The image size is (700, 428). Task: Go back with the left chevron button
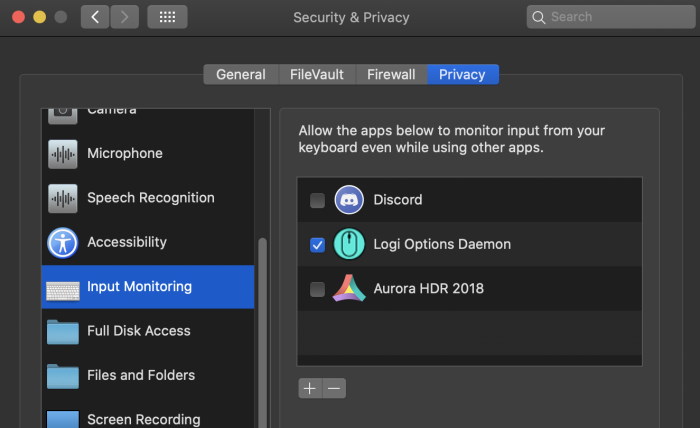point(95,17)
